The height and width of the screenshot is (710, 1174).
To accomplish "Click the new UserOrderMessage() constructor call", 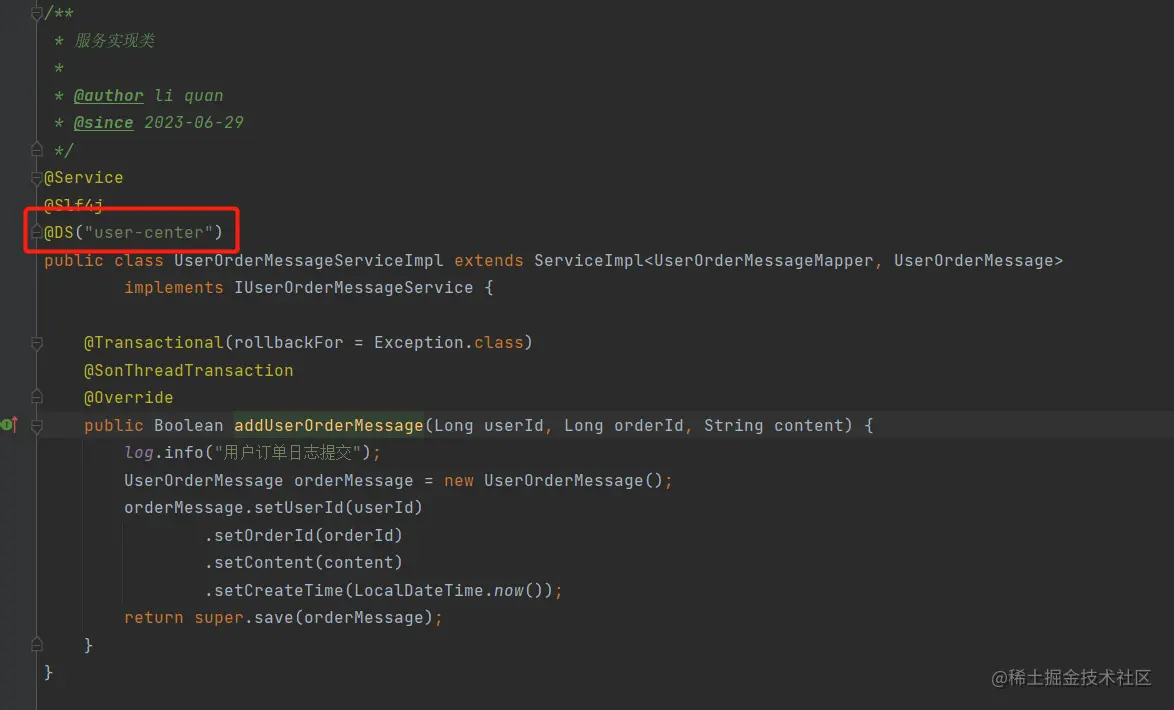I will pyautogui.click(x=553, y=480).
